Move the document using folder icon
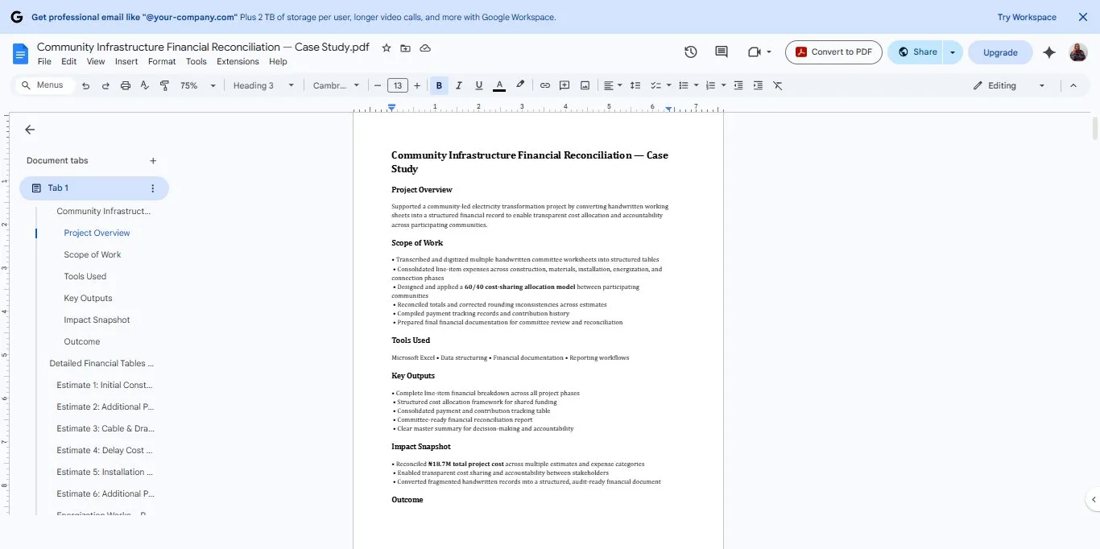Screen dimensions: 1100x549 coord(405,48)
